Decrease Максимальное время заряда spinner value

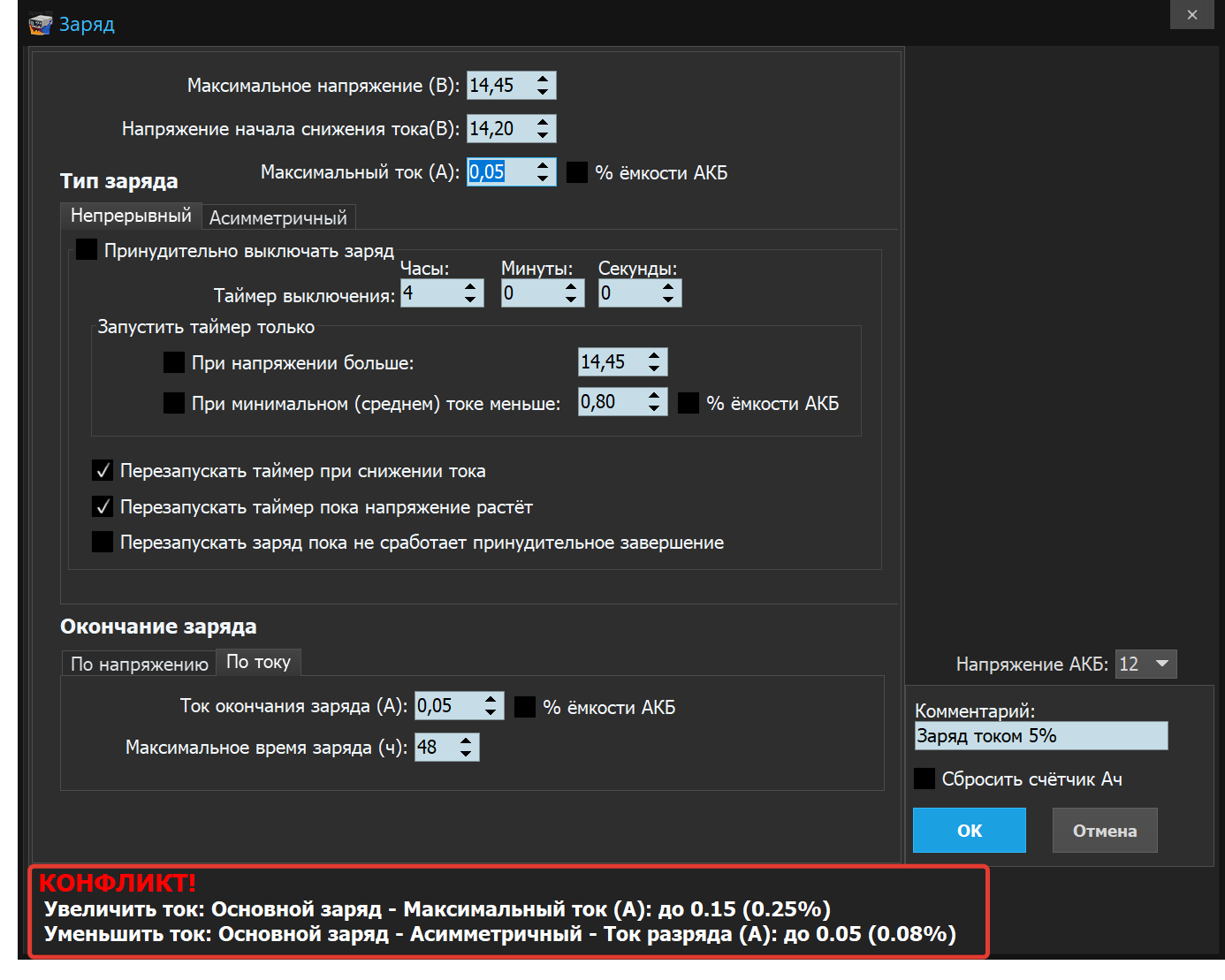(466, 754)
